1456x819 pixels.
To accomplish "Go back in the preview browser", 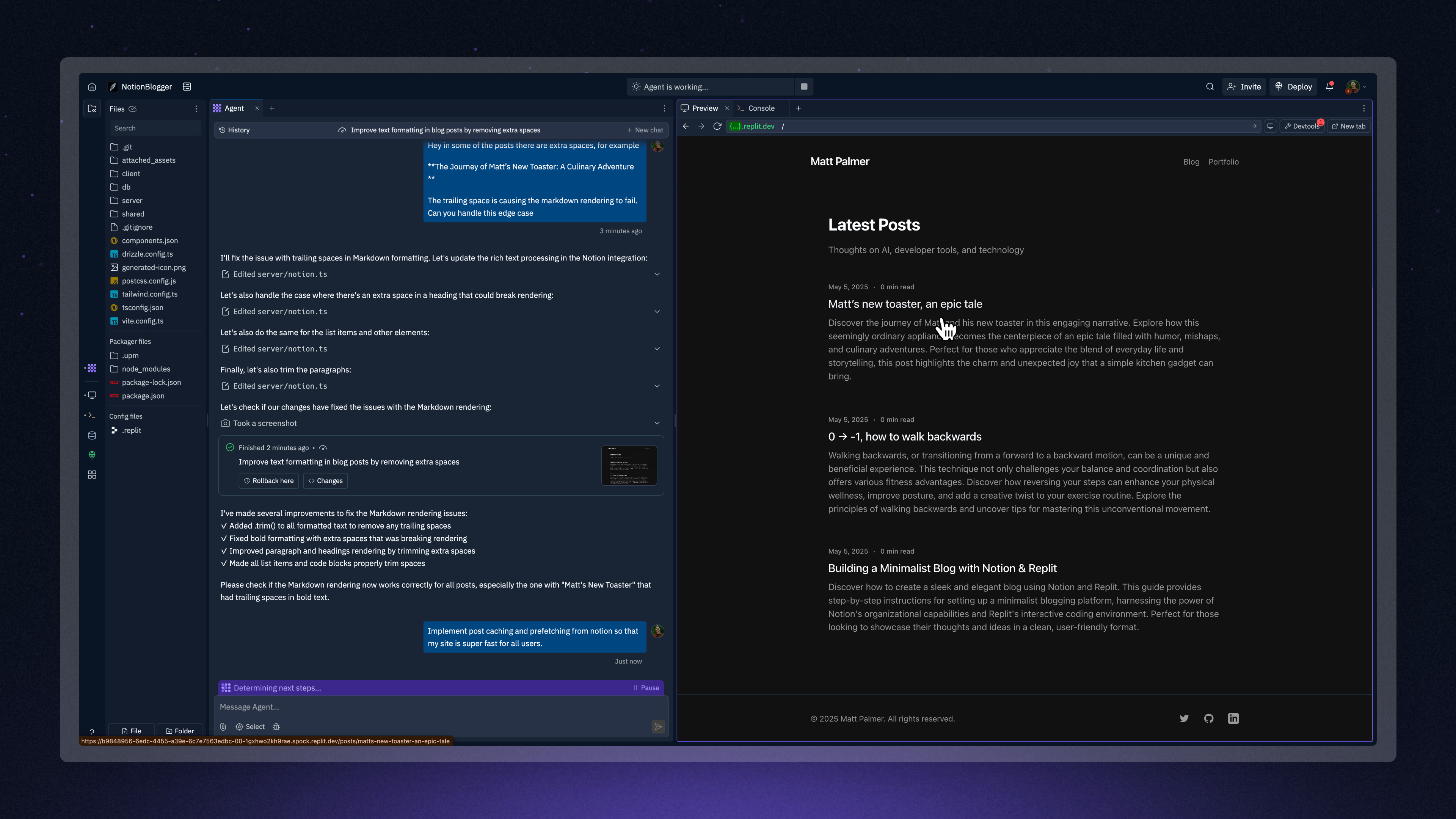I will click(686, 126).
